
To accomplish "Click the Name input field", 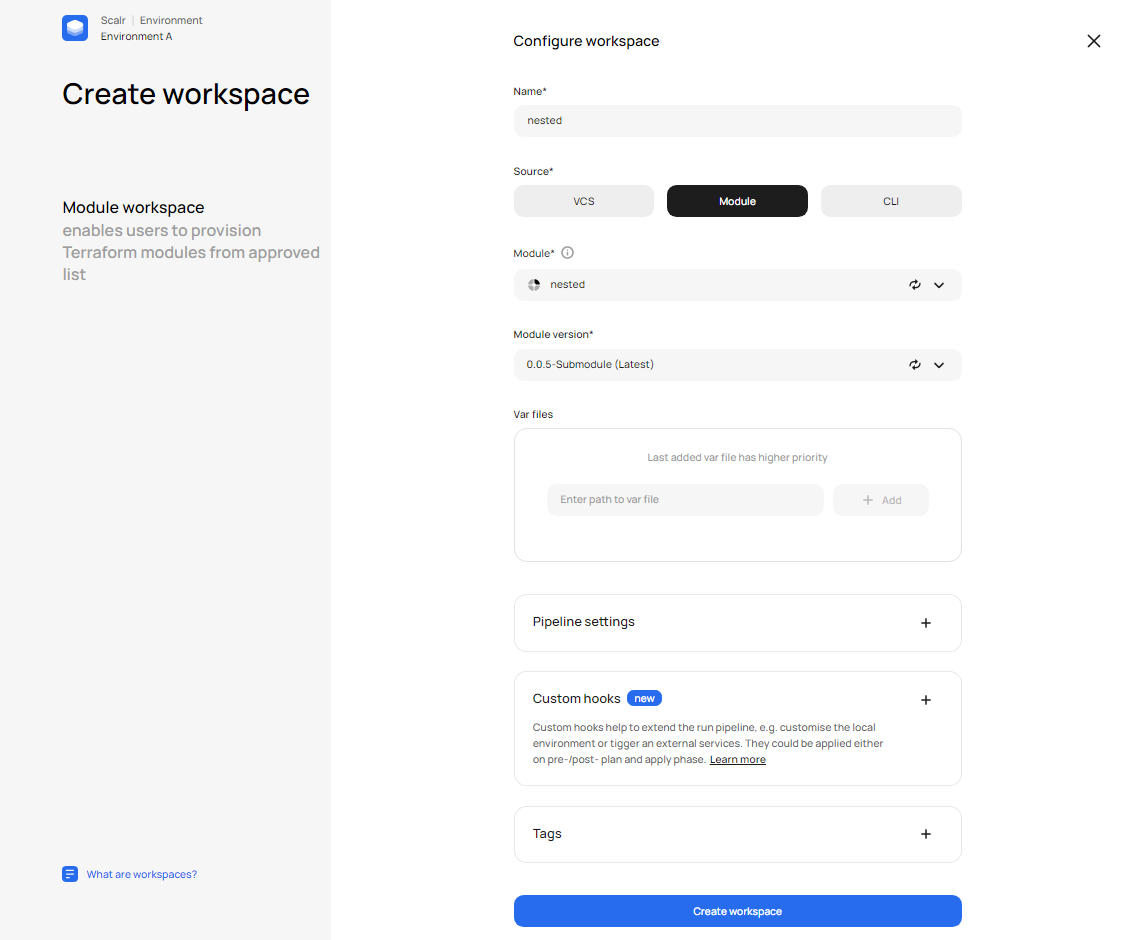I will coord(738,121).
